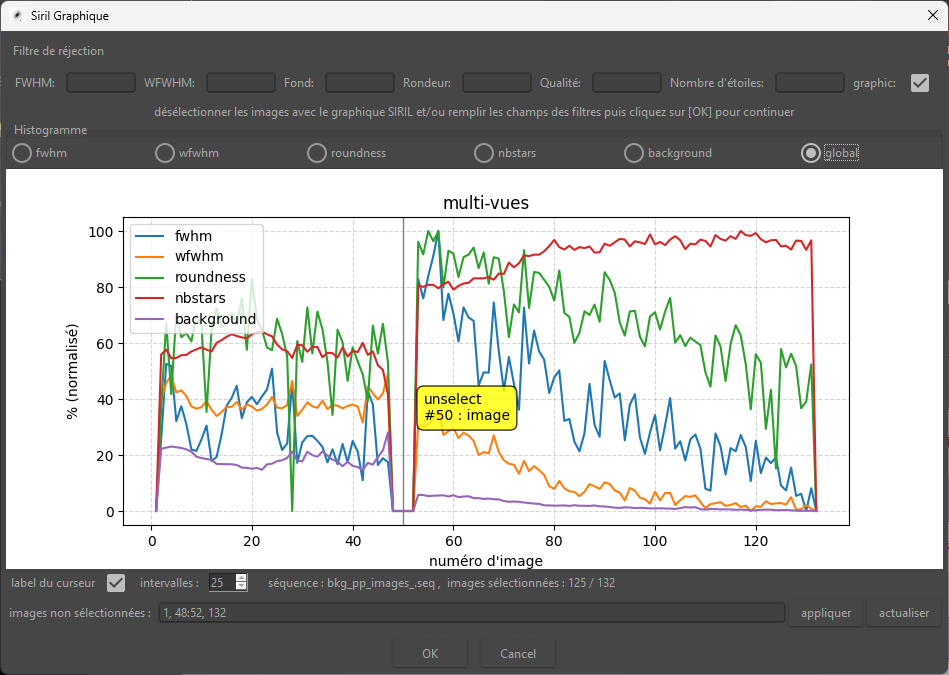Choose the roundness histogram option
Viewport: 949px width, 675px height.
pos(316,153)
